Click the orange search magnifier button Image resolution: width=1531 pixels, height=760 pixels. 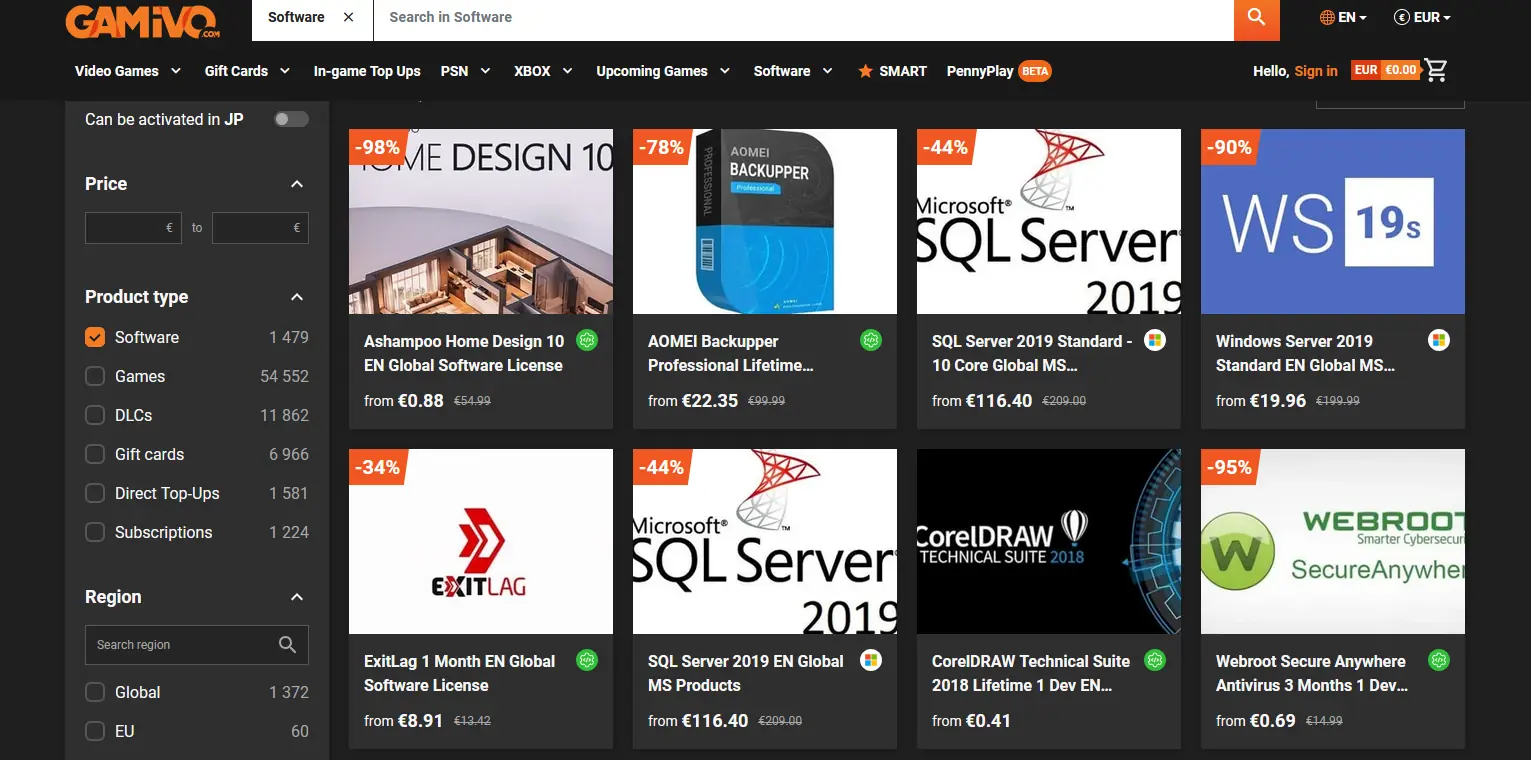[x=1256, y=19]
